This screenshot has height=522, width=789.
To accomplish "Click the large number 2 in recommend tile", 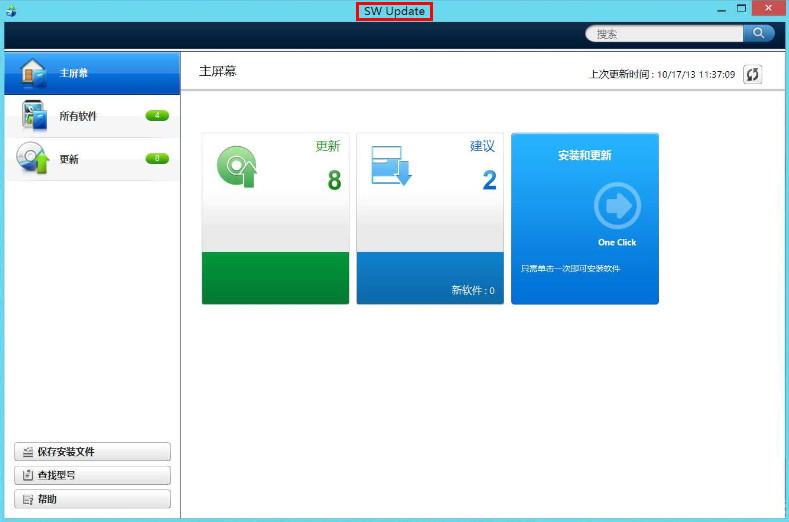I will (x=489, y=180).
